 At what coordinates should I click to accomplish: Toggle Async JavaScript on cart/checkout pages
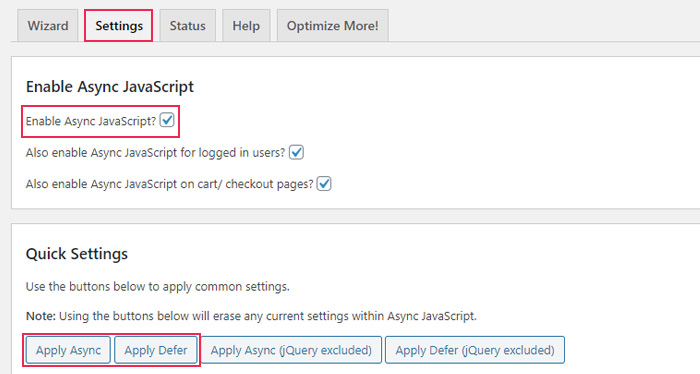pyautogui.click(x=324, y=183)
